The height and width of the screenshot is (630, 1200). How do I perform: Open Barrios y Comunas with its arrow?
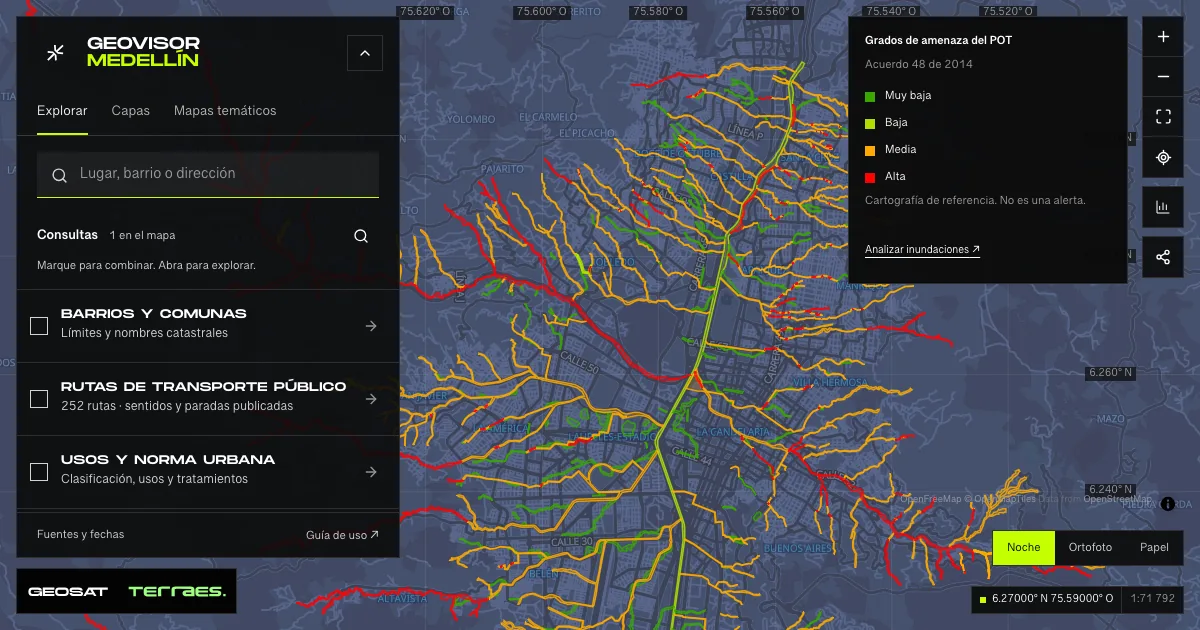click(x=371, y=326)
